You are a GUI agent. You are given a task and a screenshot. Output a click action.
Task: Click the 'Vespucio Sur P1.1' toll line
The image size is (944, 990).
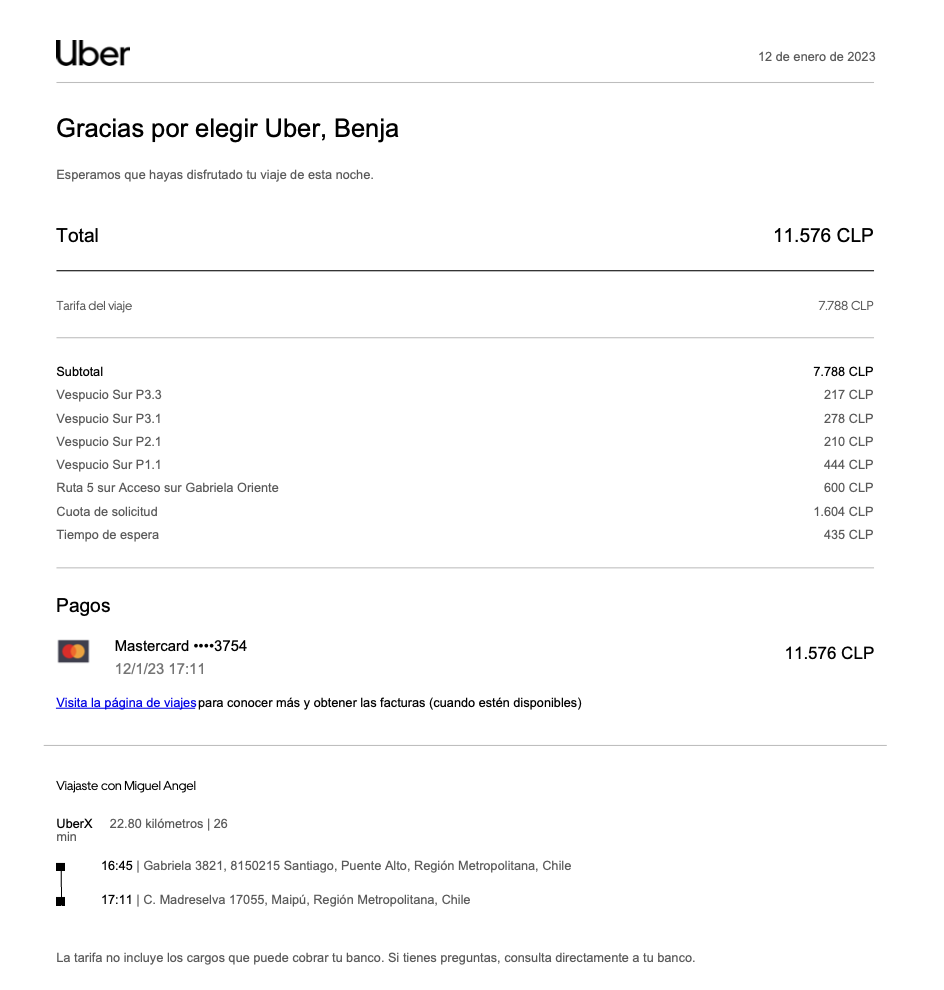pyautogui.click(x=109, y=465)
